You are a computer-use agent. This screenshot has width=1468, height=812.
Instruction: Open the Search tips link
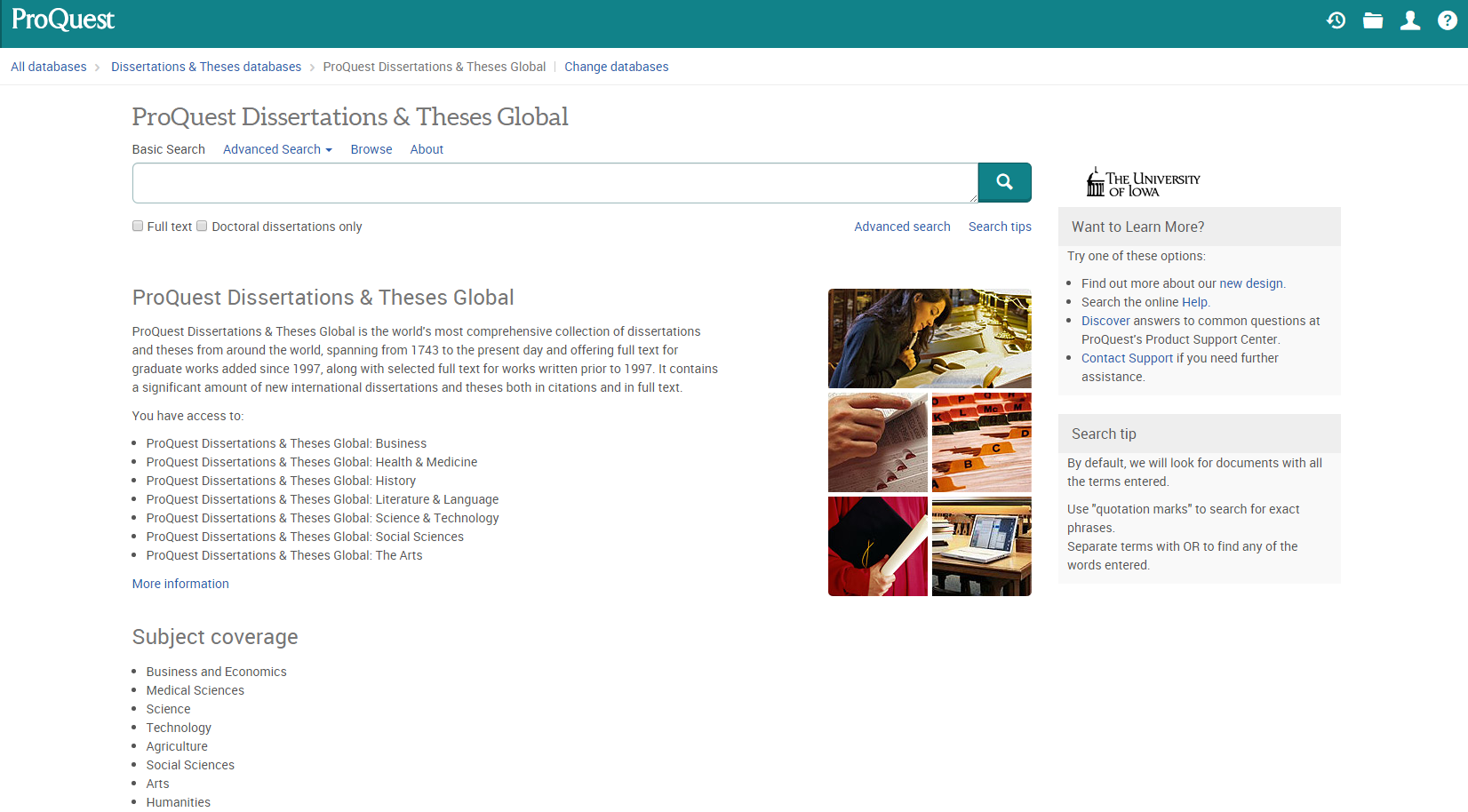[x=1000, y=227]
